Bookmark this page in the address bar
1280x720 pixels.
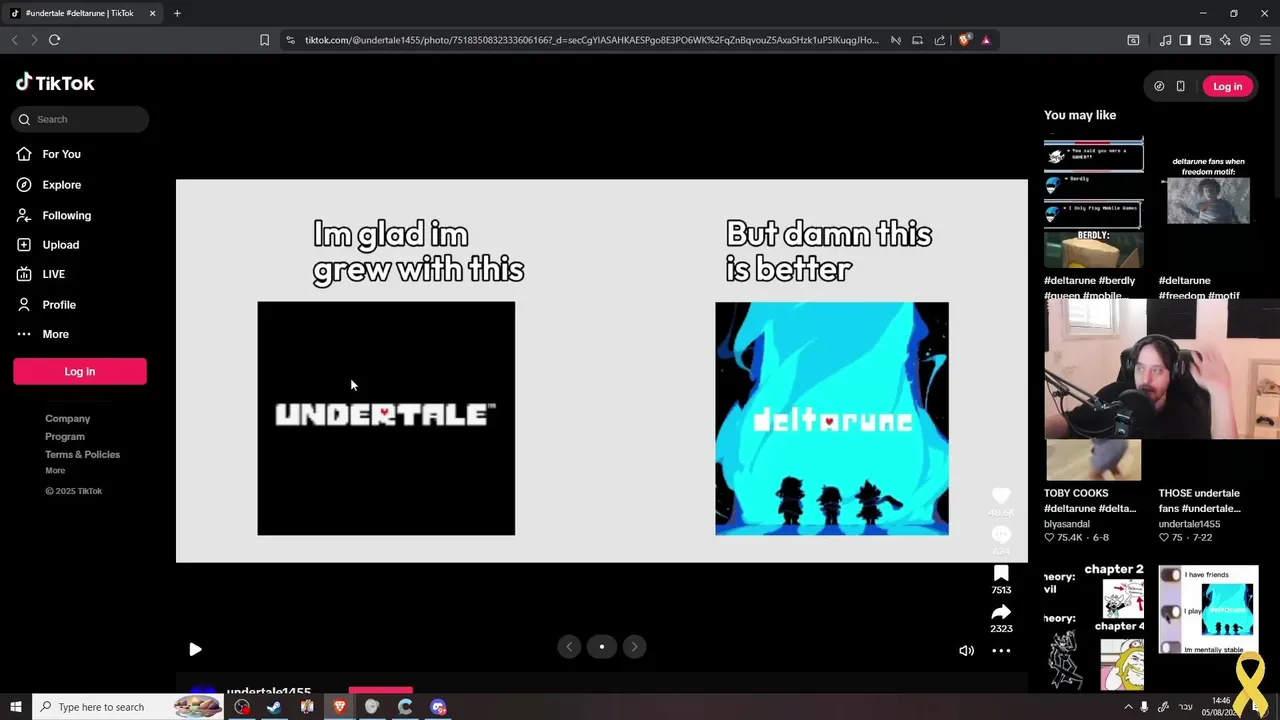264,40
